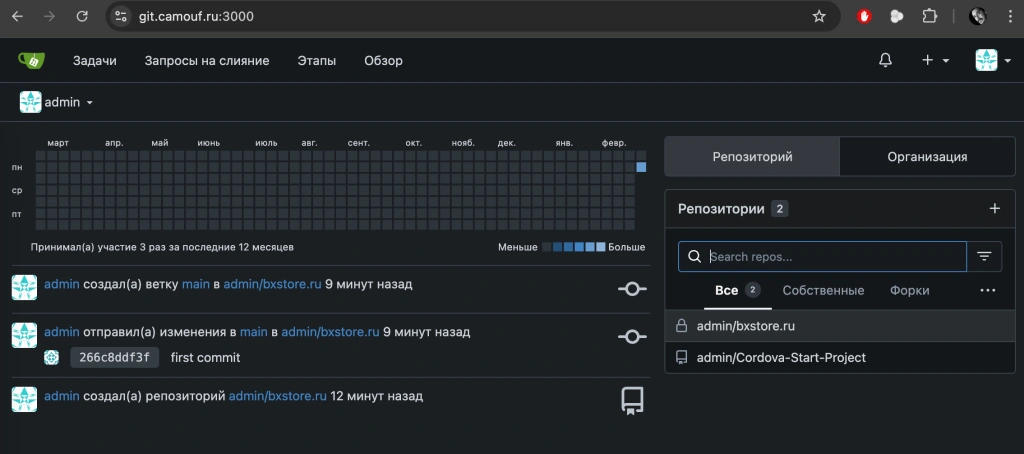Viewport: 1024px width, 454px height.
Task: Open Запросы на слияние page
Action: click(x=207, y=61)
